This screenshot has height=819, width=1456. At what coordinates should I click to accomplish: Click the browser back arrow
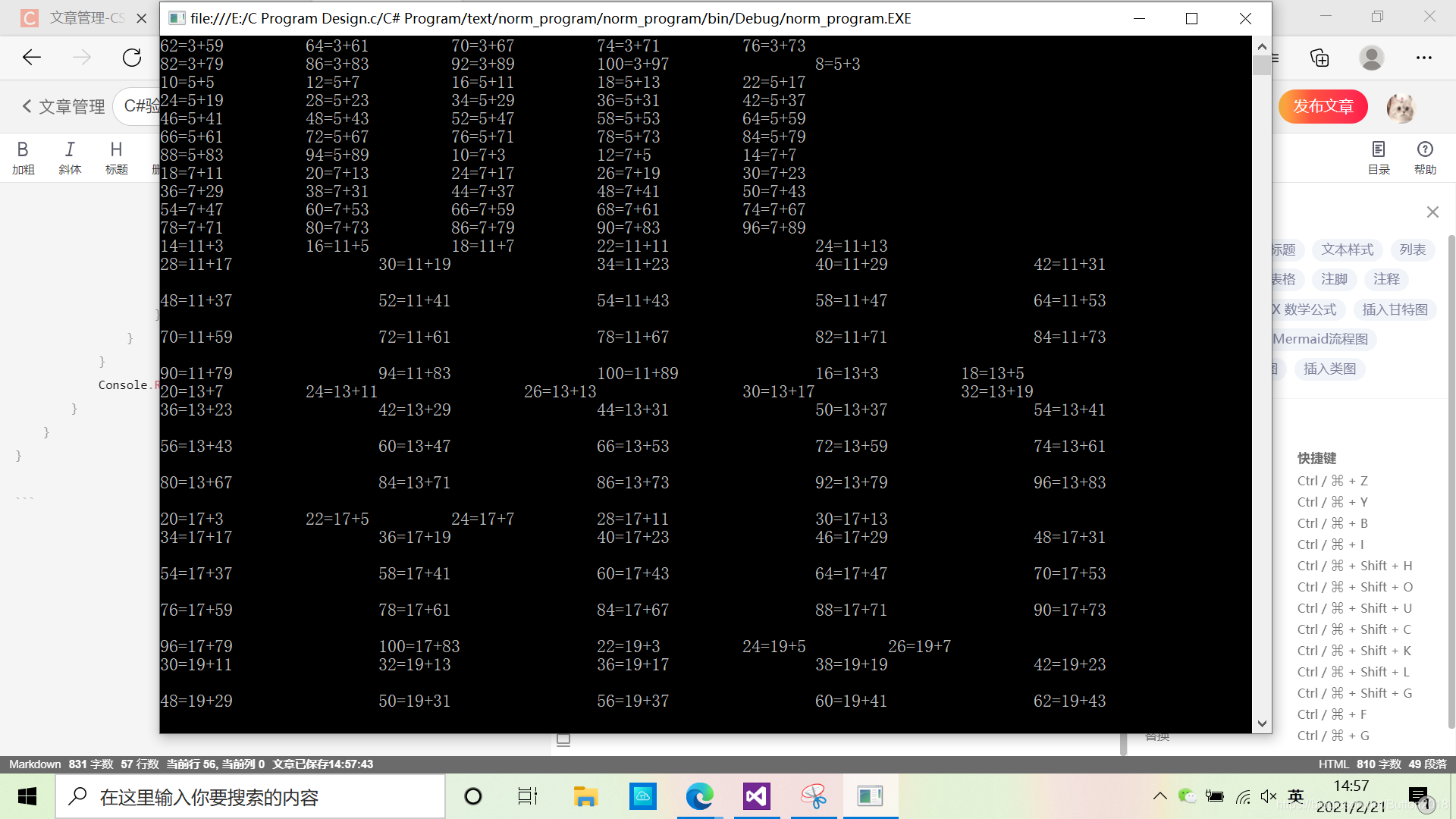click(x=32, y=58)
